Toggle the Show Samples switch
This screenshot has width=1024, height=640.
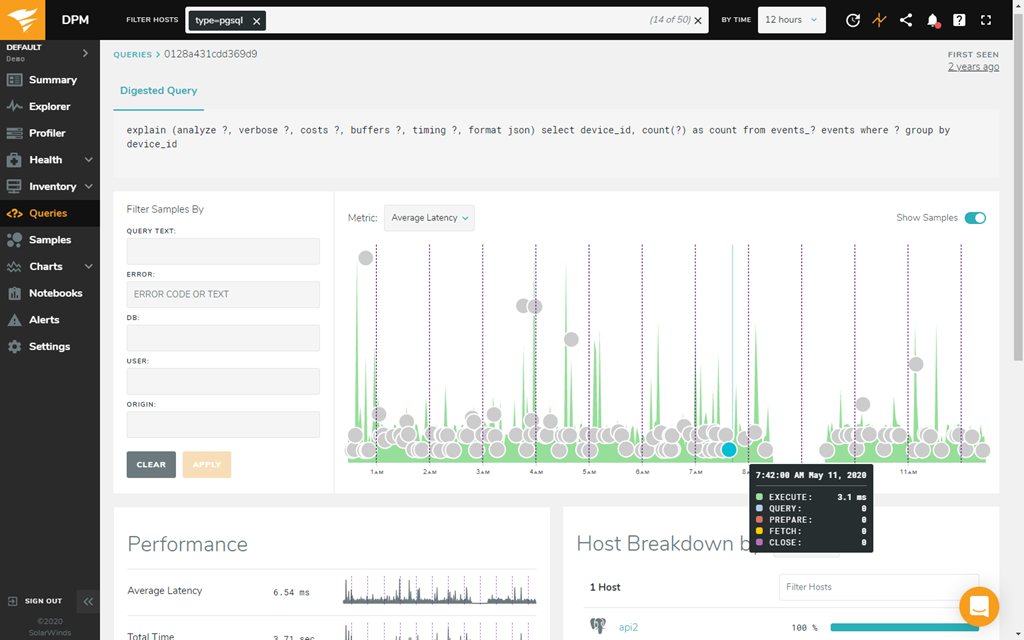[974, 218]
